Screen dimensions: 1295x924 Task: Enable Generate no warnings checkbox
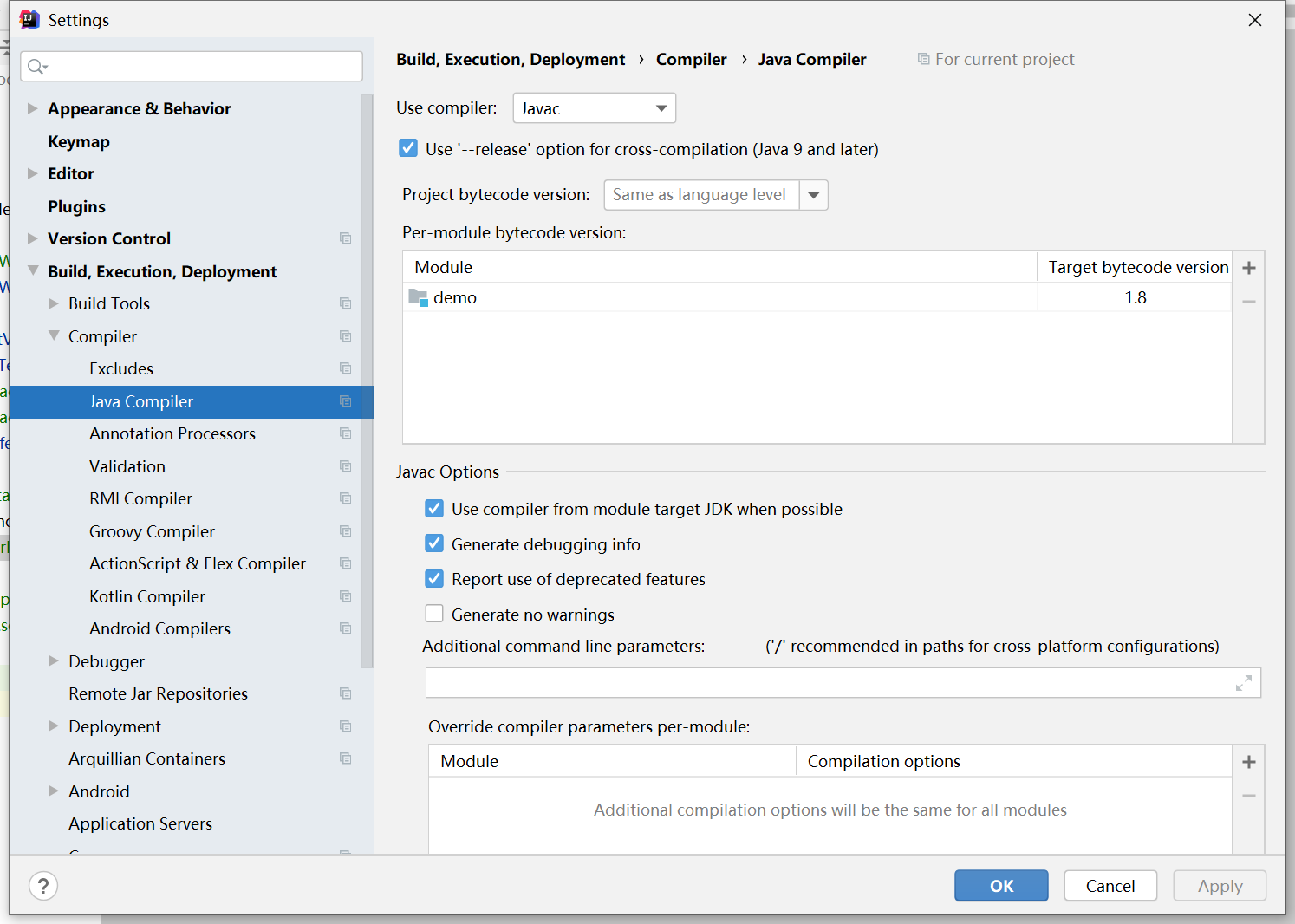(434, 614)
